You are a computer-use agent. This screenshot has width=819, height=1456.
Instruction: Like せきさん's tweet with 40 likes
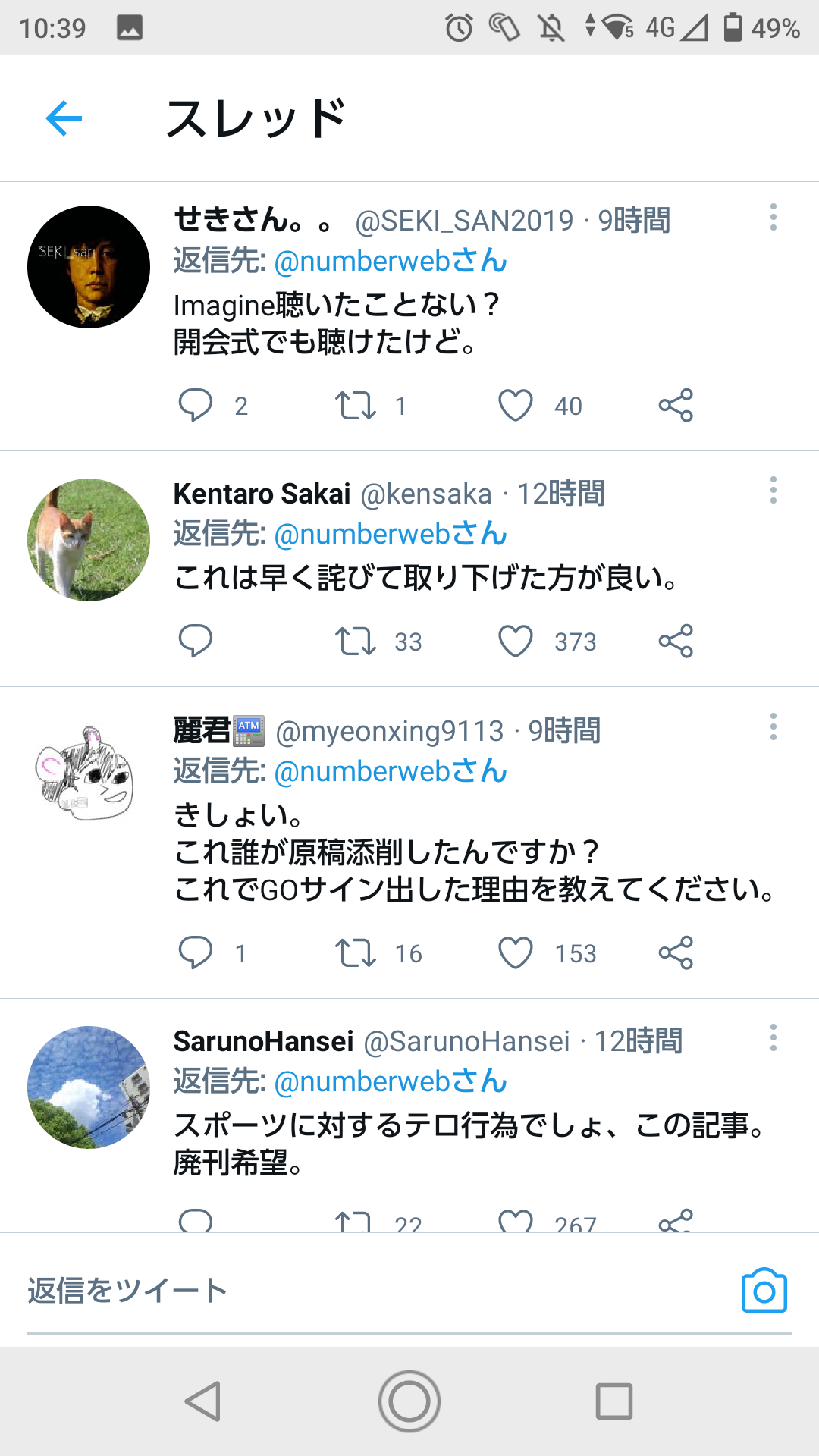coord(516,405)
